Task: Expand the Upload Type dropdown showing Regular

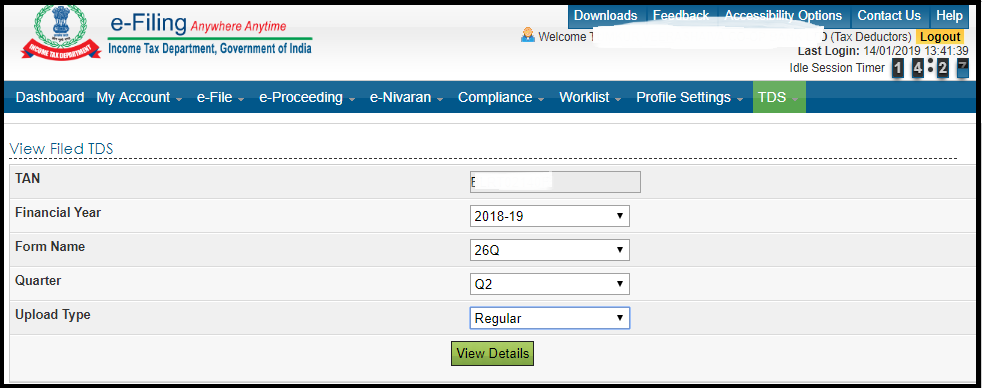Action: pos(549,318)
